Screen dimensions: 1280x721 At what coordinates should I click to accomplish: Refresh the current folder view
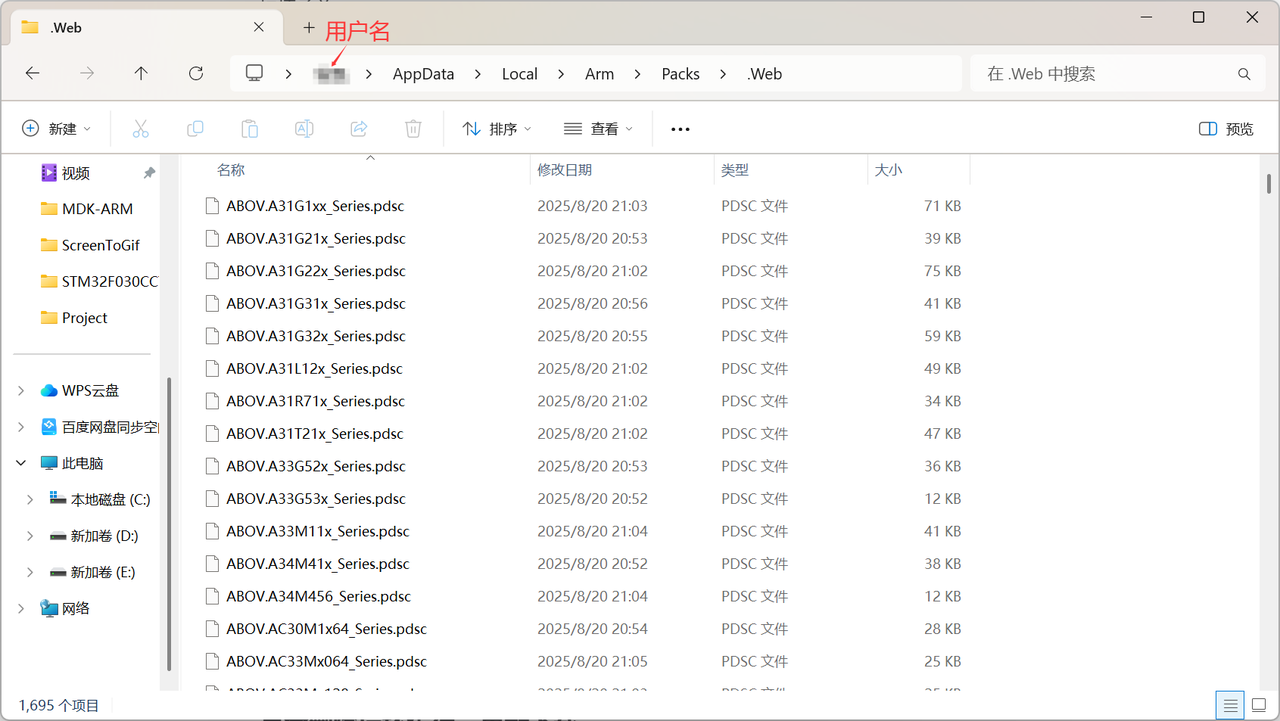[x=196, y=73]
